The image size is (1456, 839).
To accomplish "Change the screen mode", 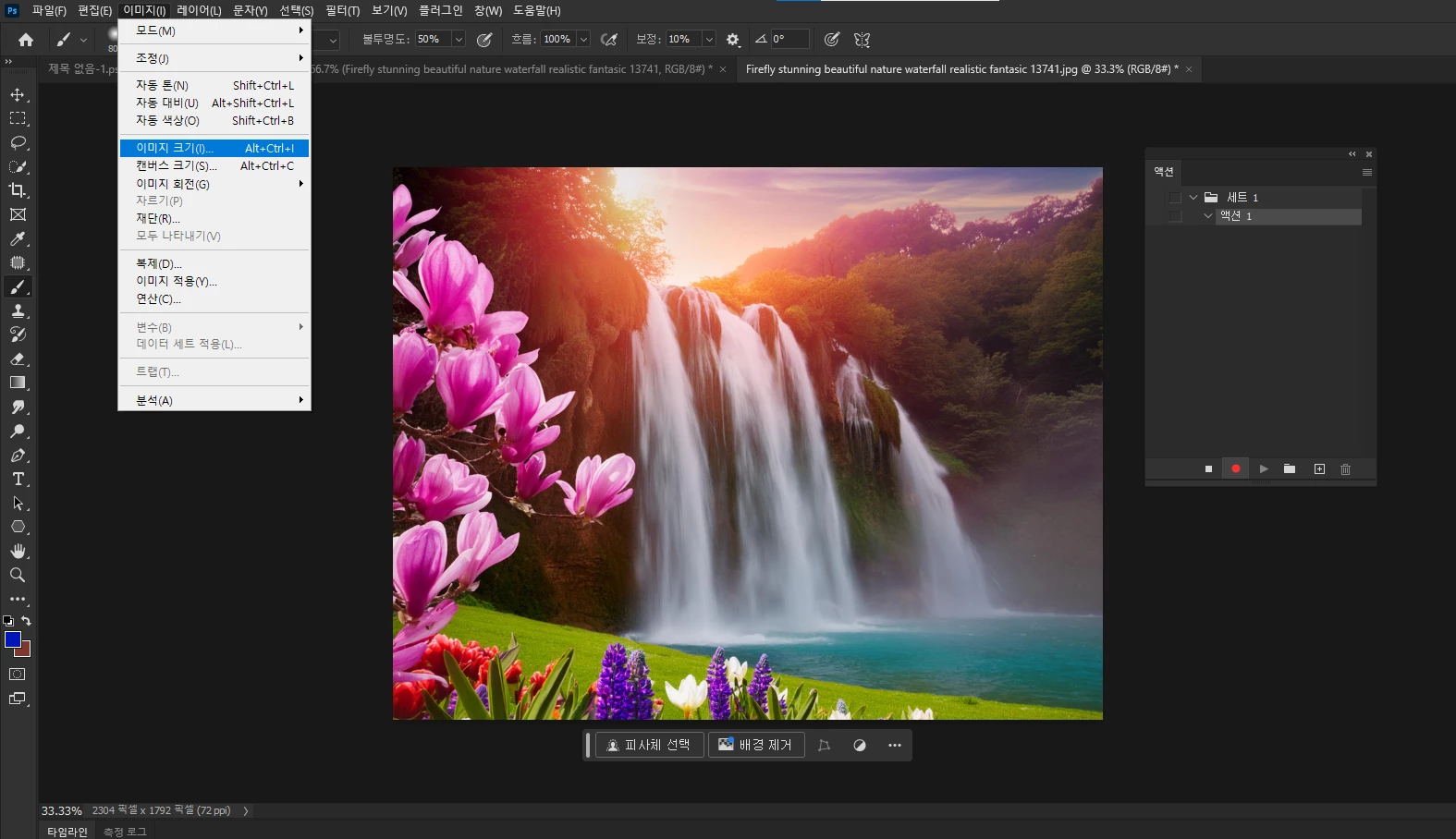I will pos(18,699).
